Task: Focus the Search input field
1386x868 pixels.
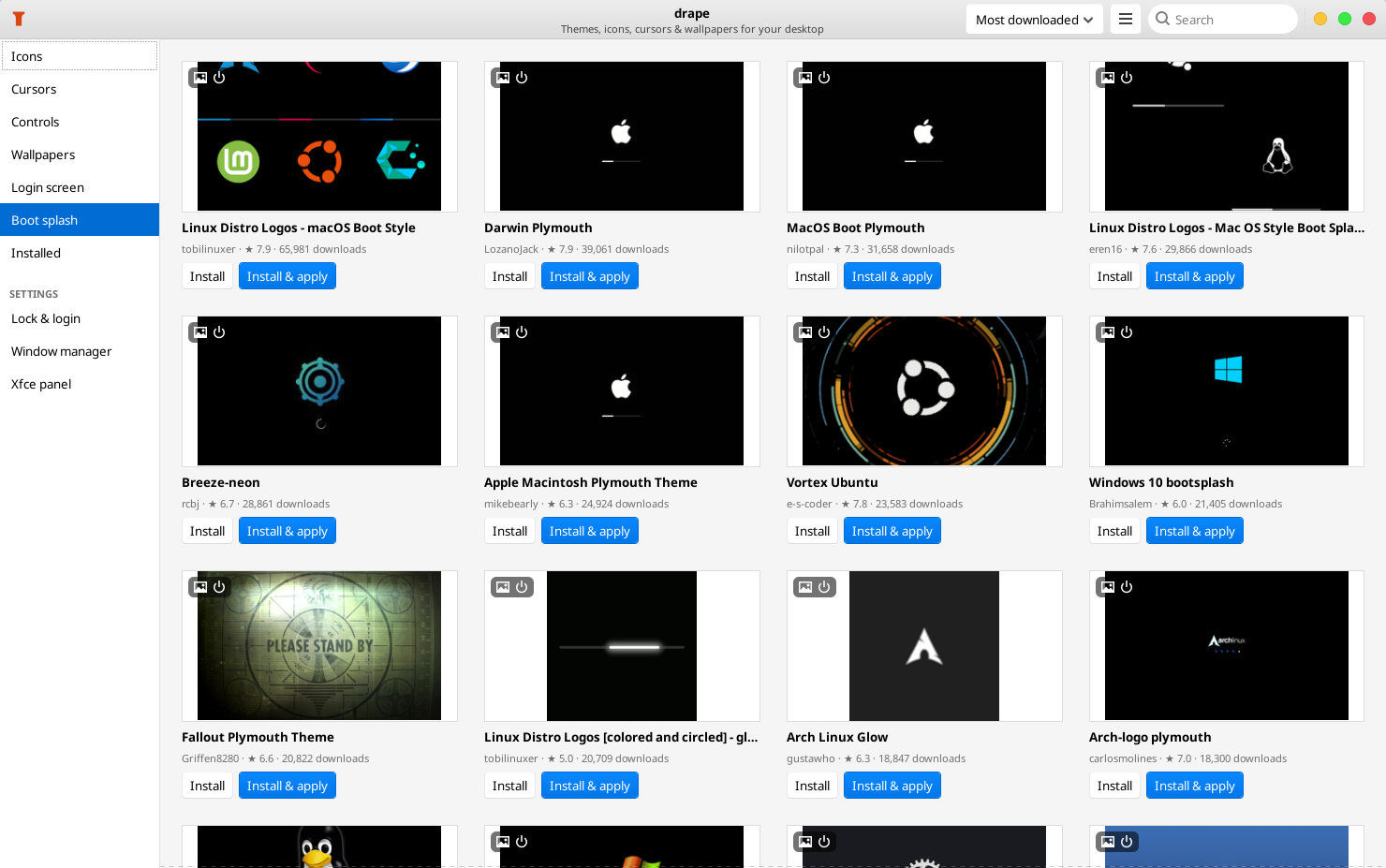Action: tap(1223, 19)
